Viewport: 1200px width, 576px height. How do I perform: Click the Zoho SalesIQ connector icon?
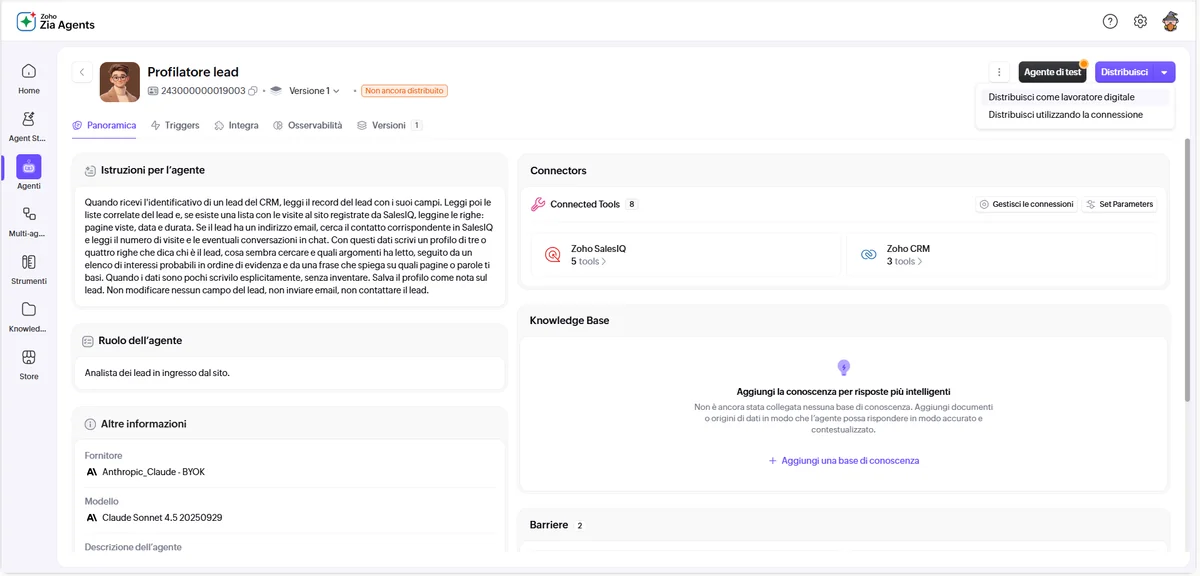(552, 255)
